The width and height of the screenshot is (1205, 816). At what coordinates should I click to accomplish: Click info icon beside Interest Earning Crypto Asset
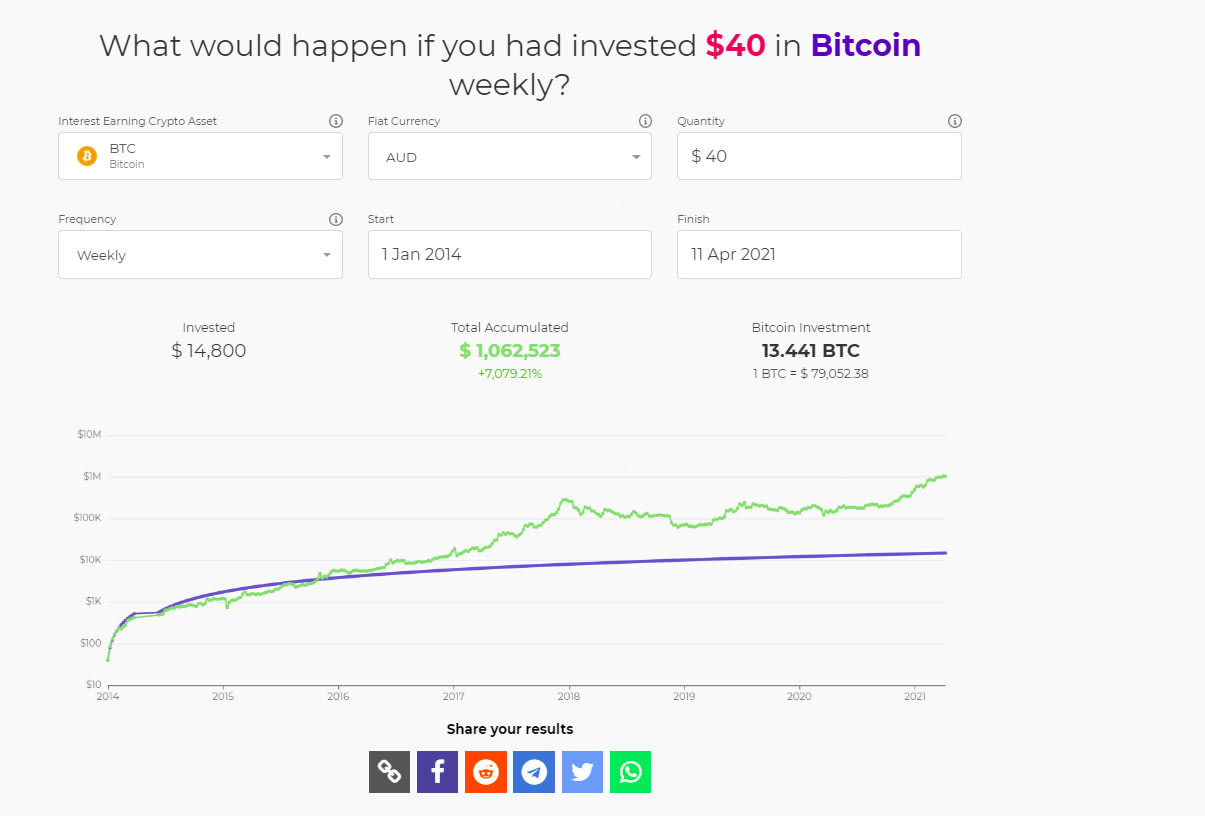(x=336, y=121)
